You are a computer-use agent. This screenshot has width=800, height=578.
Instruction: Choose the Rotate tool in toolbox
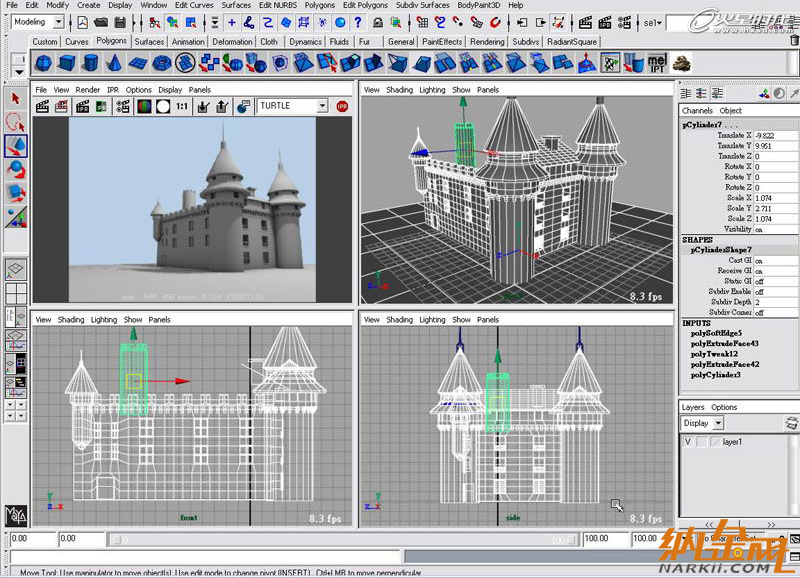tap(15, 168)
